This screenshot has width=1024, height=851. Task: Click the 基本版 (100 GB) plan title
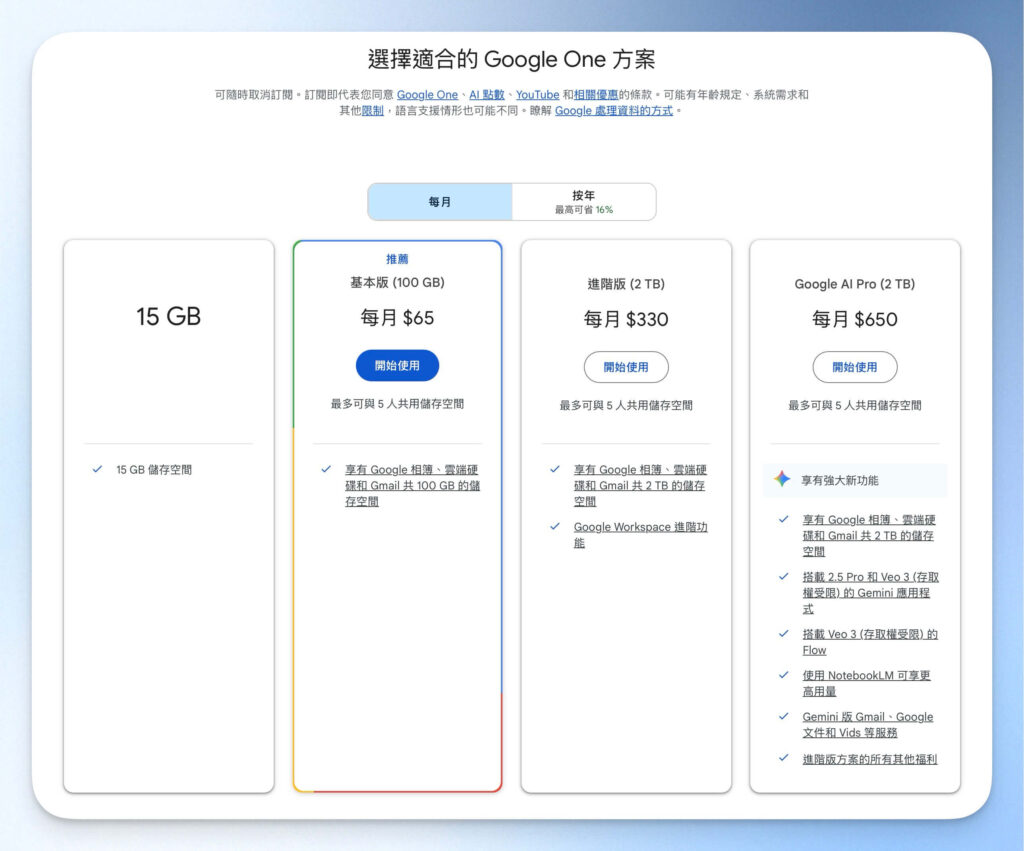[397, 283]
